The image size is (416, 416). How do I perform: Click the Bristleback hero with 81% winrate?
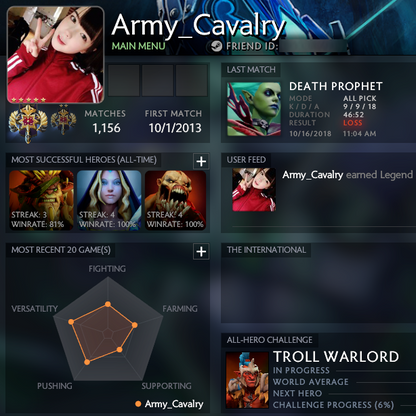41,200
